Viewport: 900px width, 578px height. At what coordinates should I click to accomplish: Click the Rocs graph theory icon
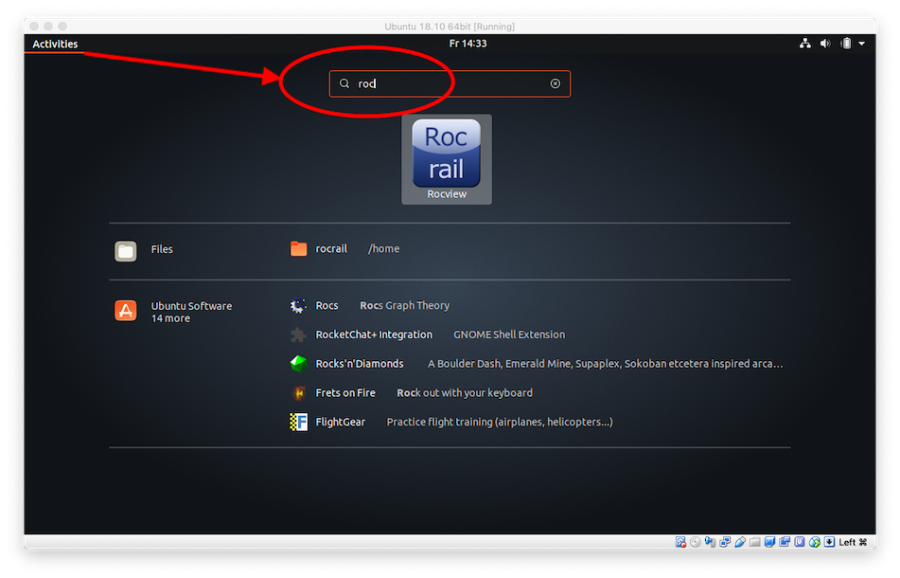tap(298, 306)
